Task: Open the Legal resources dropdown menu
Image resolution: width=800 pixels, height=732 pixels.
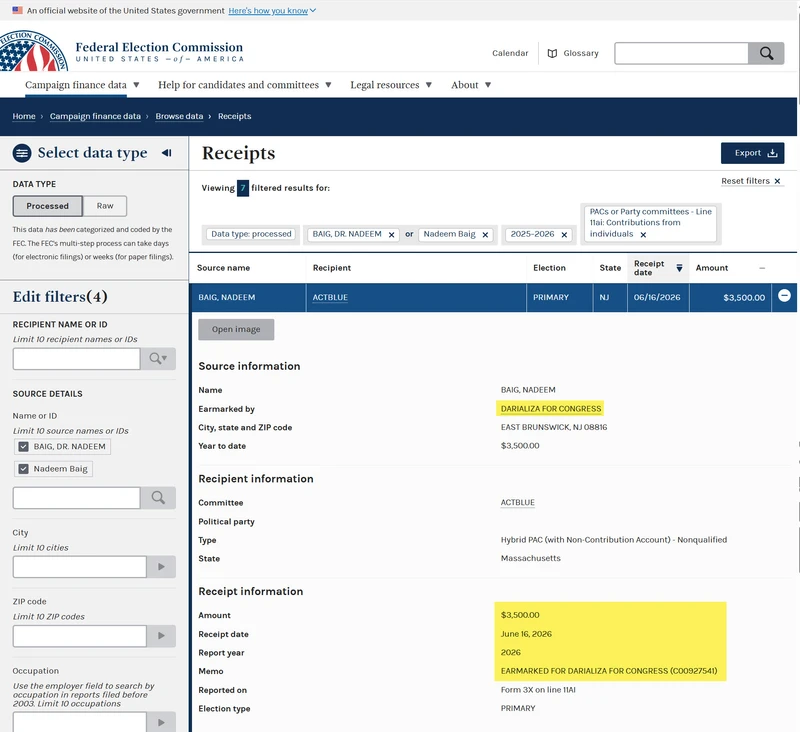Action: [x=391, y=85]
